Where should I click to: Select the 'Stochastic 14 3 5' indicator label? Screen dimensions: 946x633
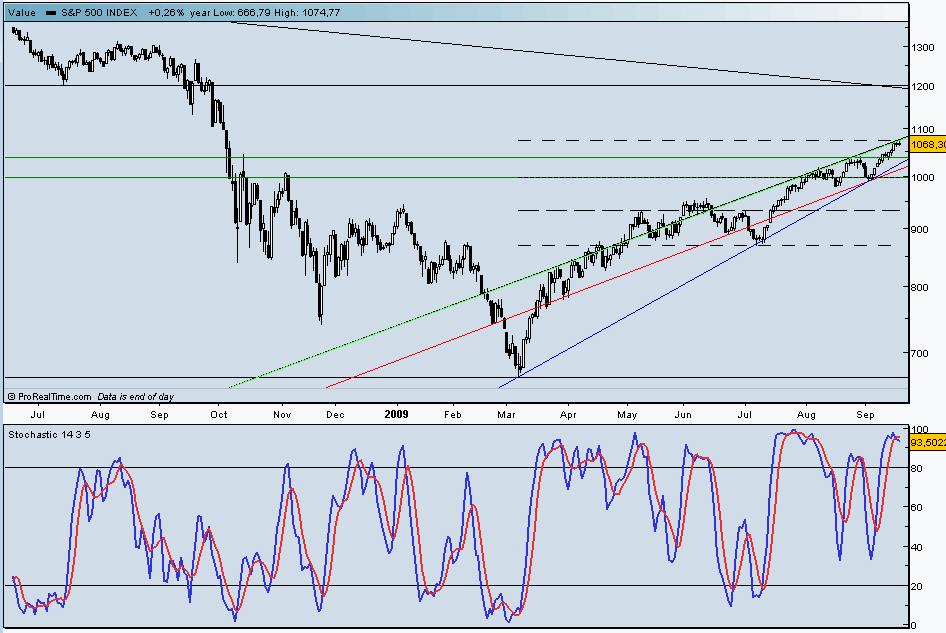tap(49, 434)
